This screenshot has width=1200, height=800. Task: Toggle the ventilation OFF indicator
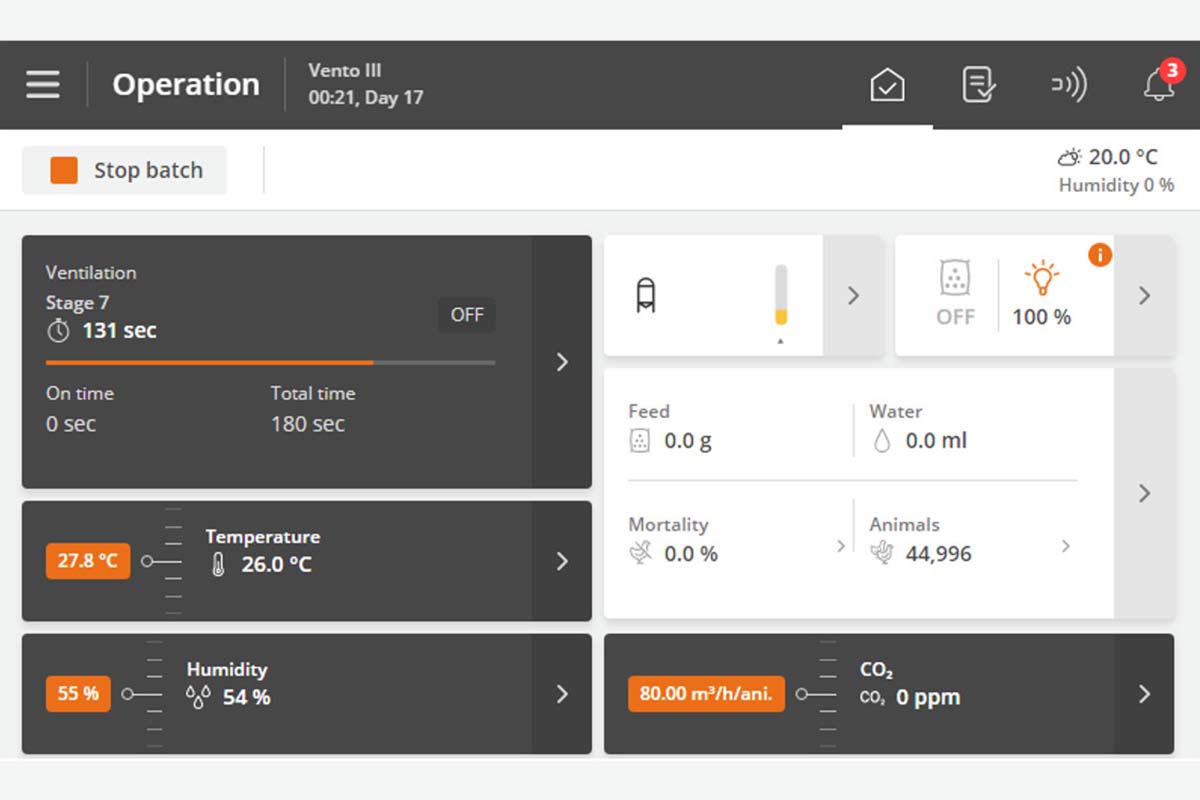[x=466, y=315]
